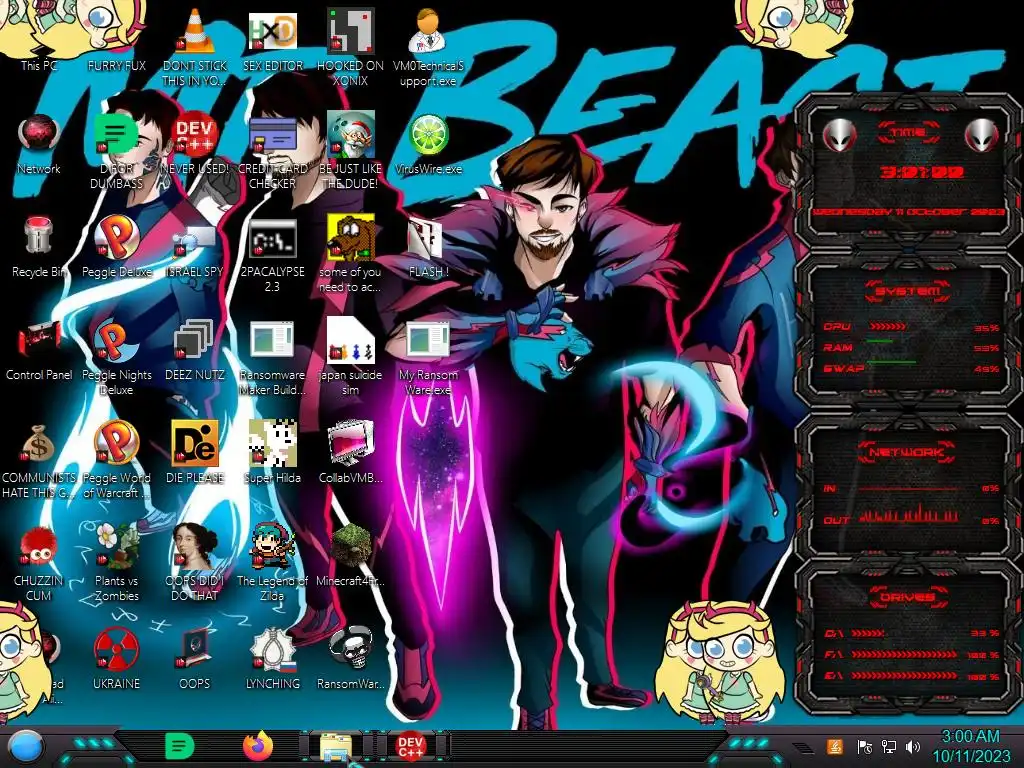Open the Control Panel icon

(39, 341)
